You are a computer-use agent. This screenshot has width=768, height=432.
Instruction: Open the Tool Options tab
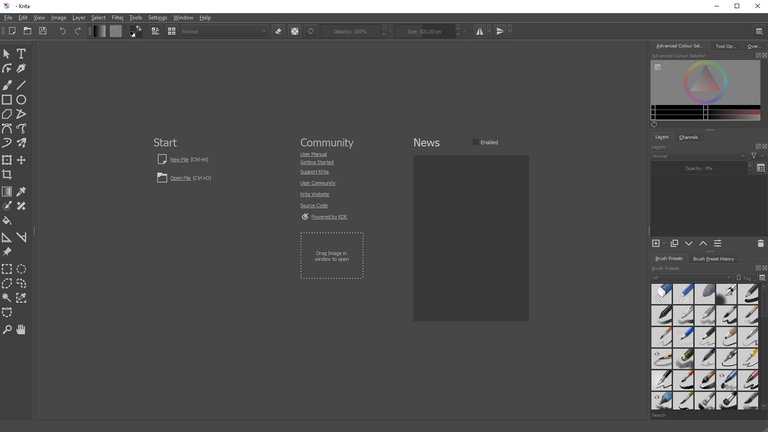click(725, 46)
